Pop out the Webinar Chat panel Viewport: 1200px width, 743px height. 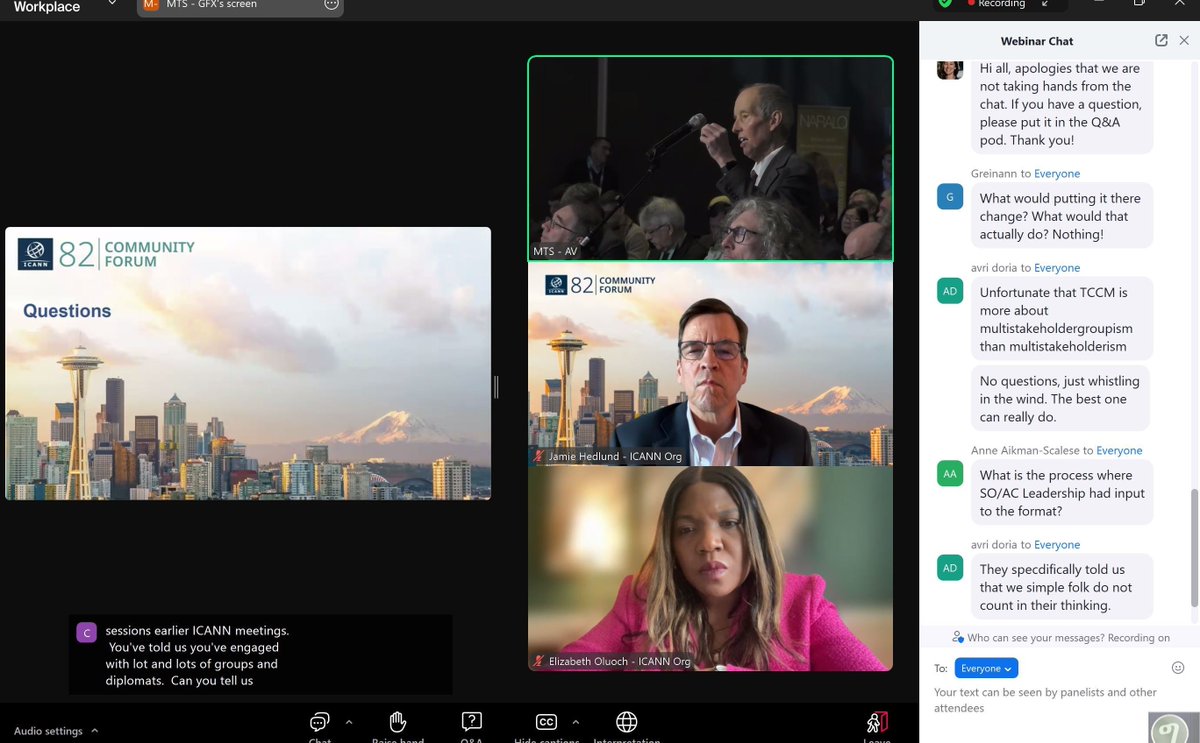coord(1161,41)
